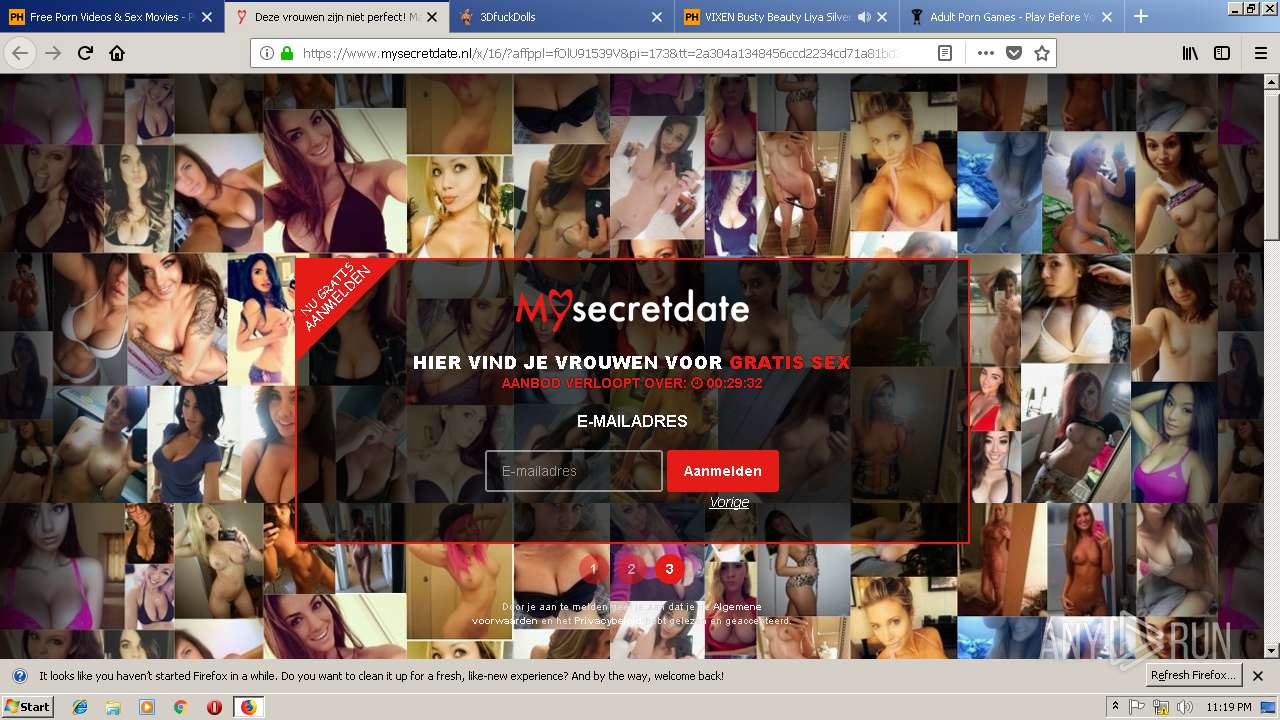Viewport: 1280px width, 720px height.
Task: Open the Windows Start menu
Action: click(27, 707)
